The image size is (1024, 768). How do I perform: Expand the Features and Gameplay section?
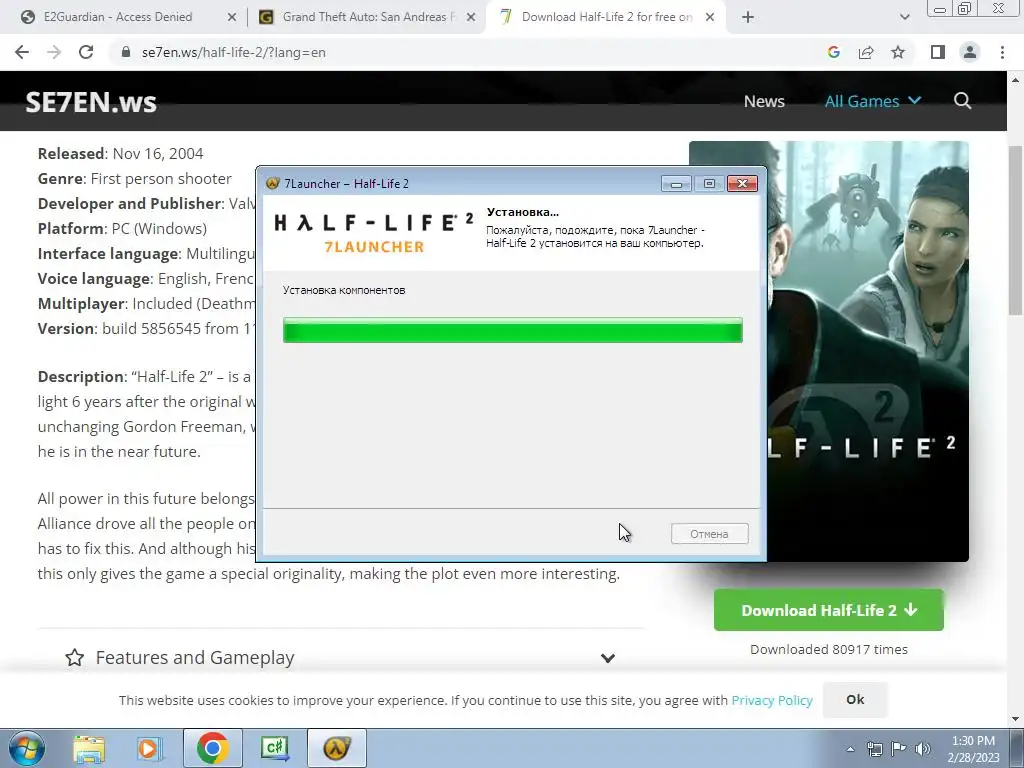coord(607,658)
